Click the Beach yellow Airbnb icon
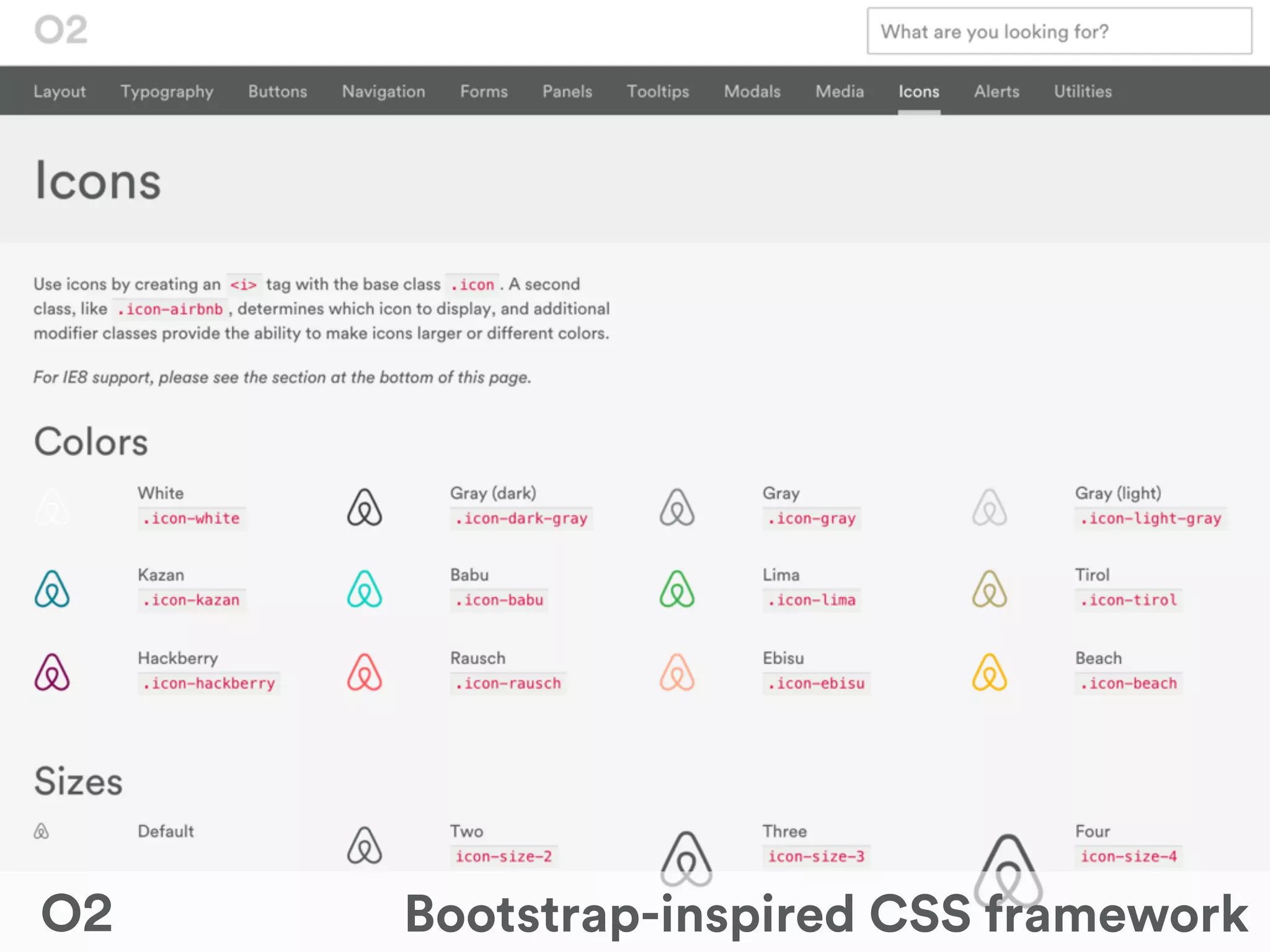This screenshot has height=952, width=1270. (990, 672)
